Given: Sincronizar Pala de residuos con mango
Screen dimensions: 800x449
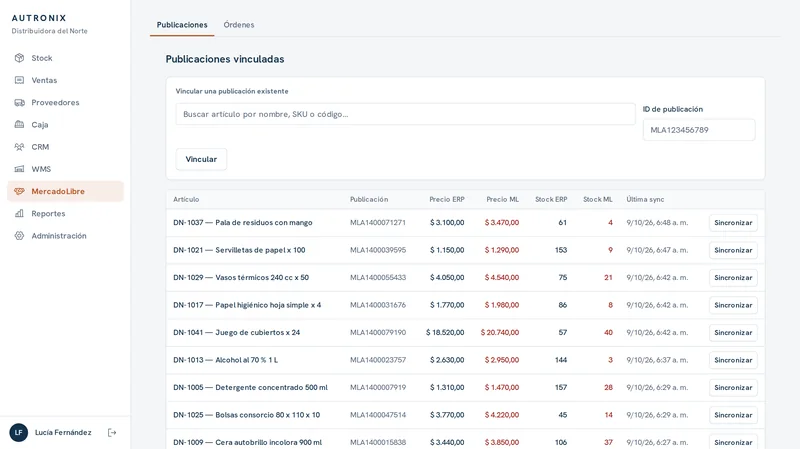Looking at the screenshot, I should tap(733, 223).
